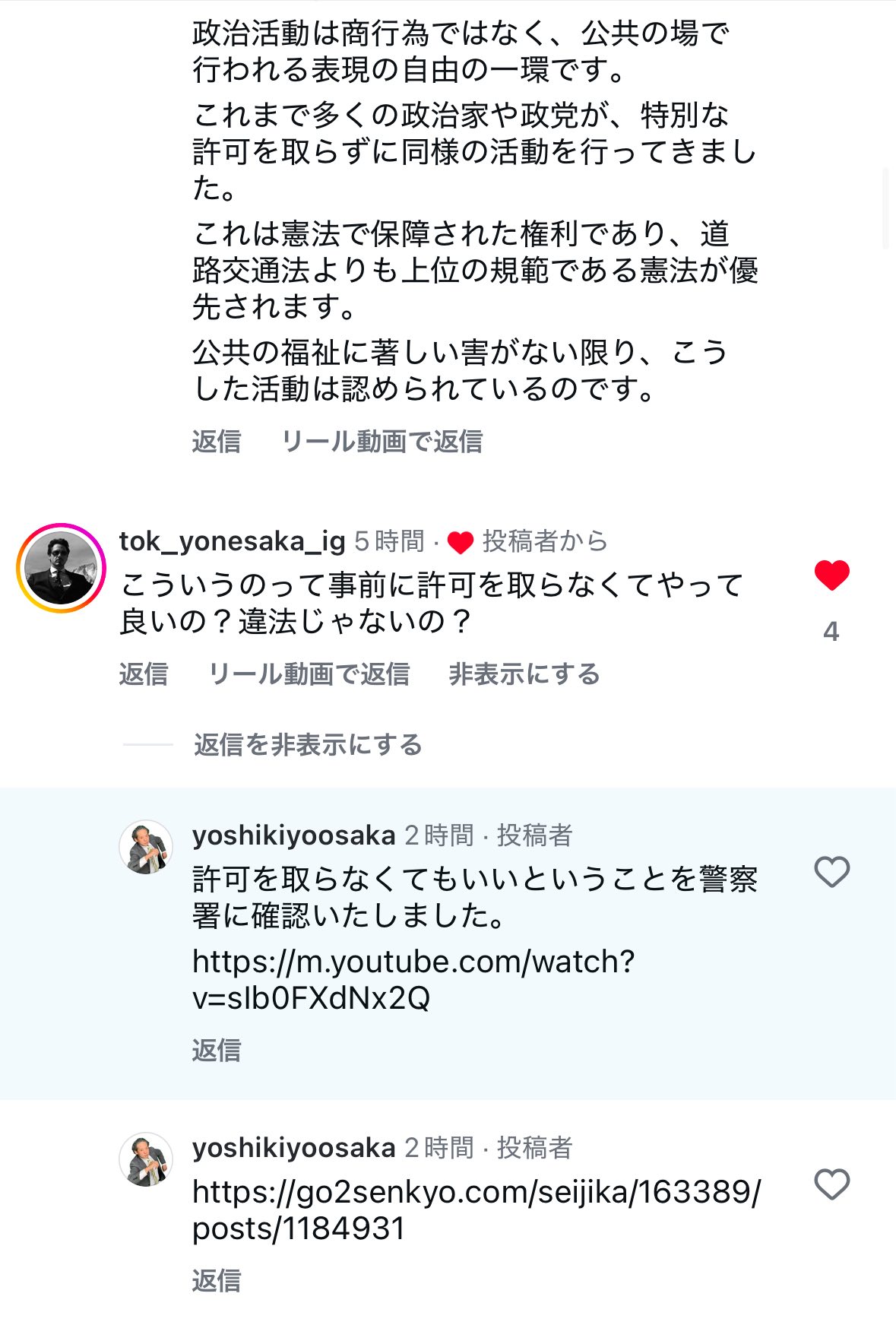Tap 返信 under the YouTube link reply
This screenshot has width=896, height=1341.
216,1051
